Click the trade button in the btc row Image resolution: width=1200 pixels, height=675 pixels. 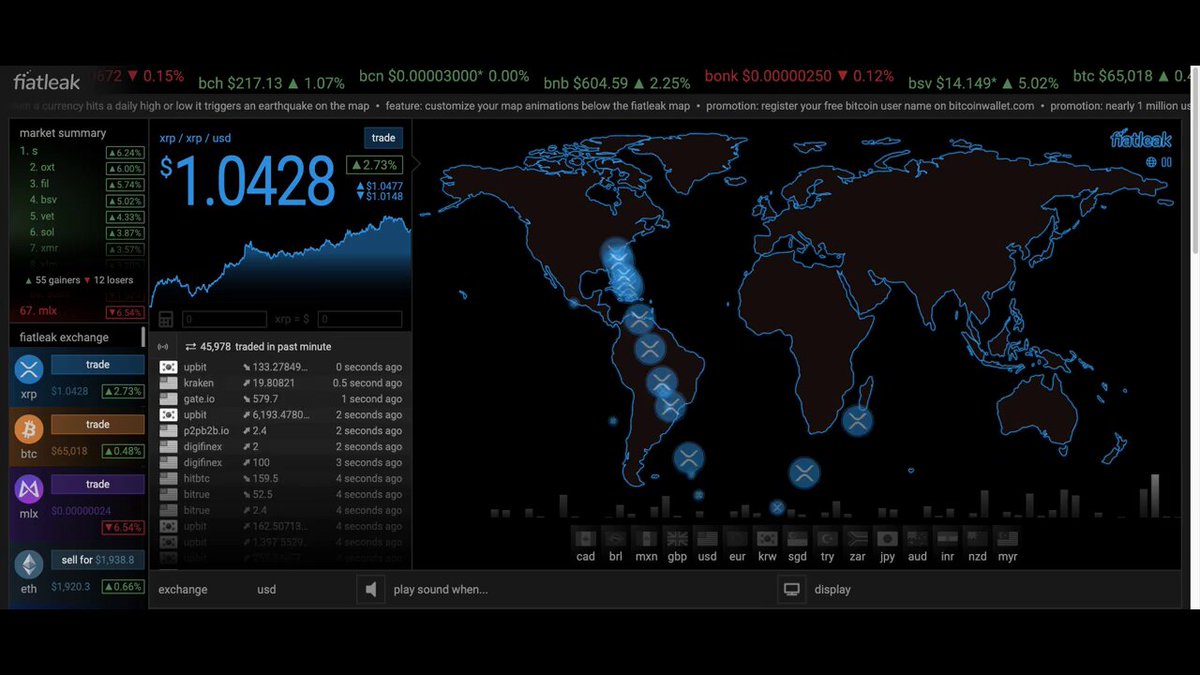97,425
